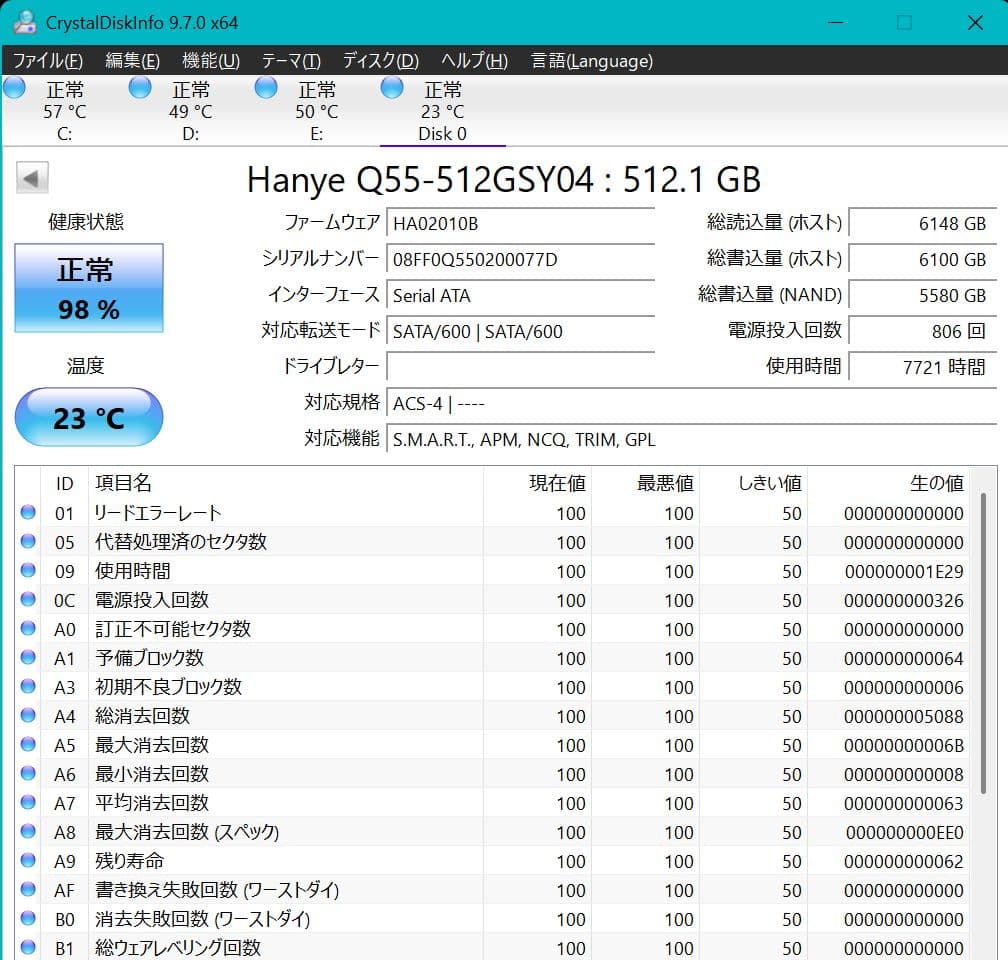Click the blue indicator beside 総消去回数
The height and width of the screenshot is (960, 1008).
tap(29, 716)
